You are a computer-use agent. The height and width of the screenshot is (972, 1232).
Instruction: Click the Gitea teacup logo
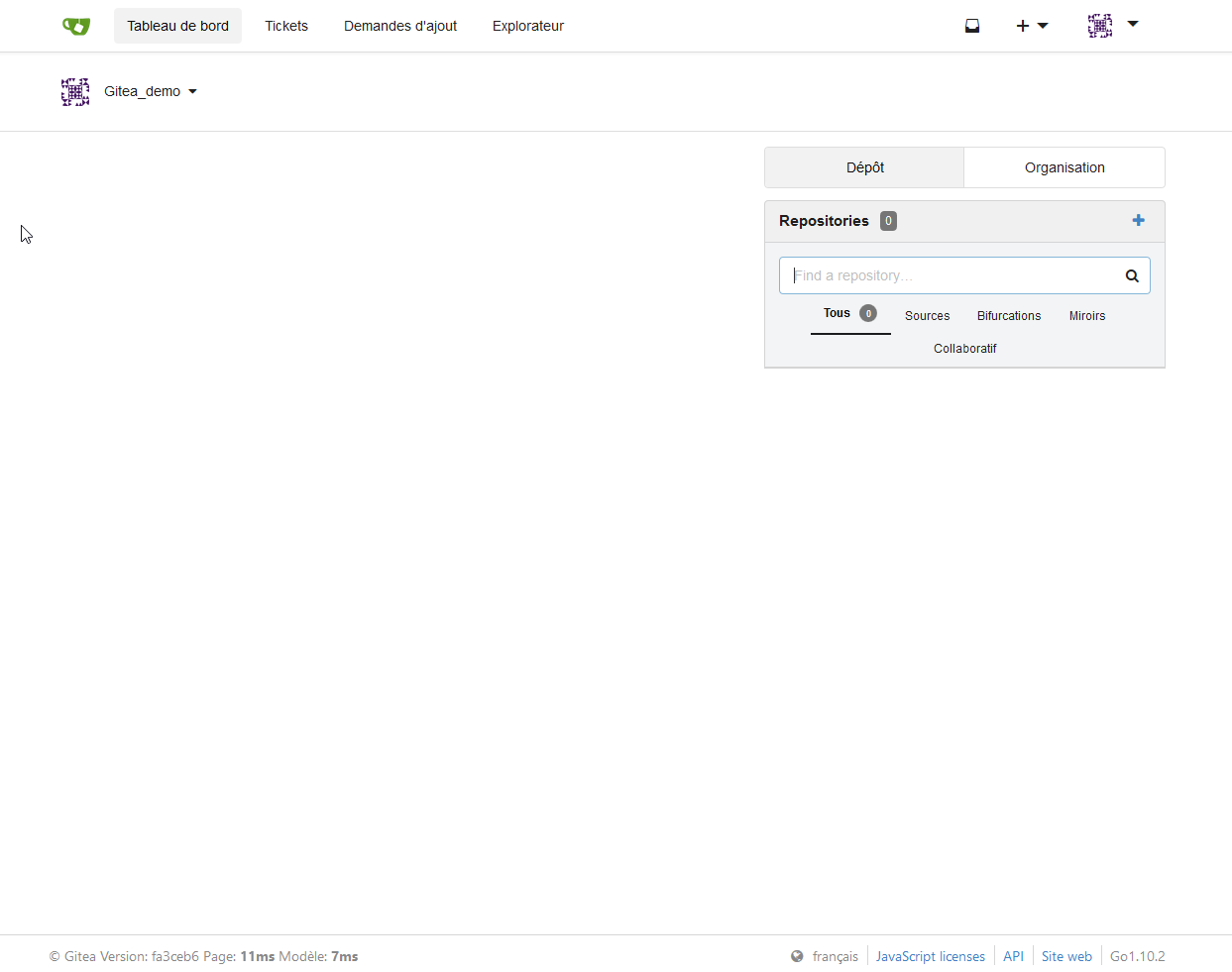click(x=75, y=26)
